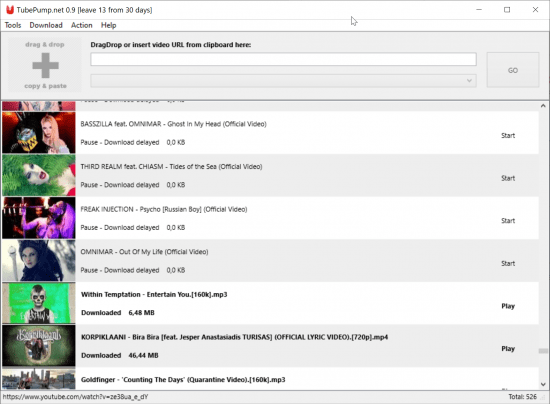550x404 pixels.
Task: Click the scrollbar down arrow
Action: tap(543, 384)
